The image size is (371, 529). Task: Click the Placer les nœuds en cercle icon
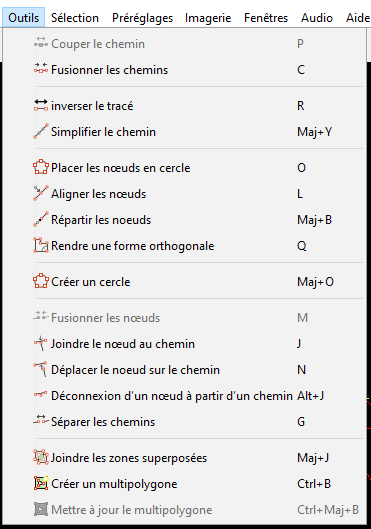tap(41, 167)
